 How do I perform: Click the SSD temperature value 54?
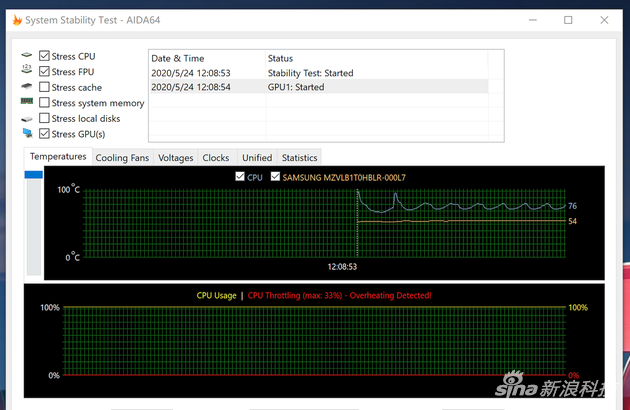572,221
